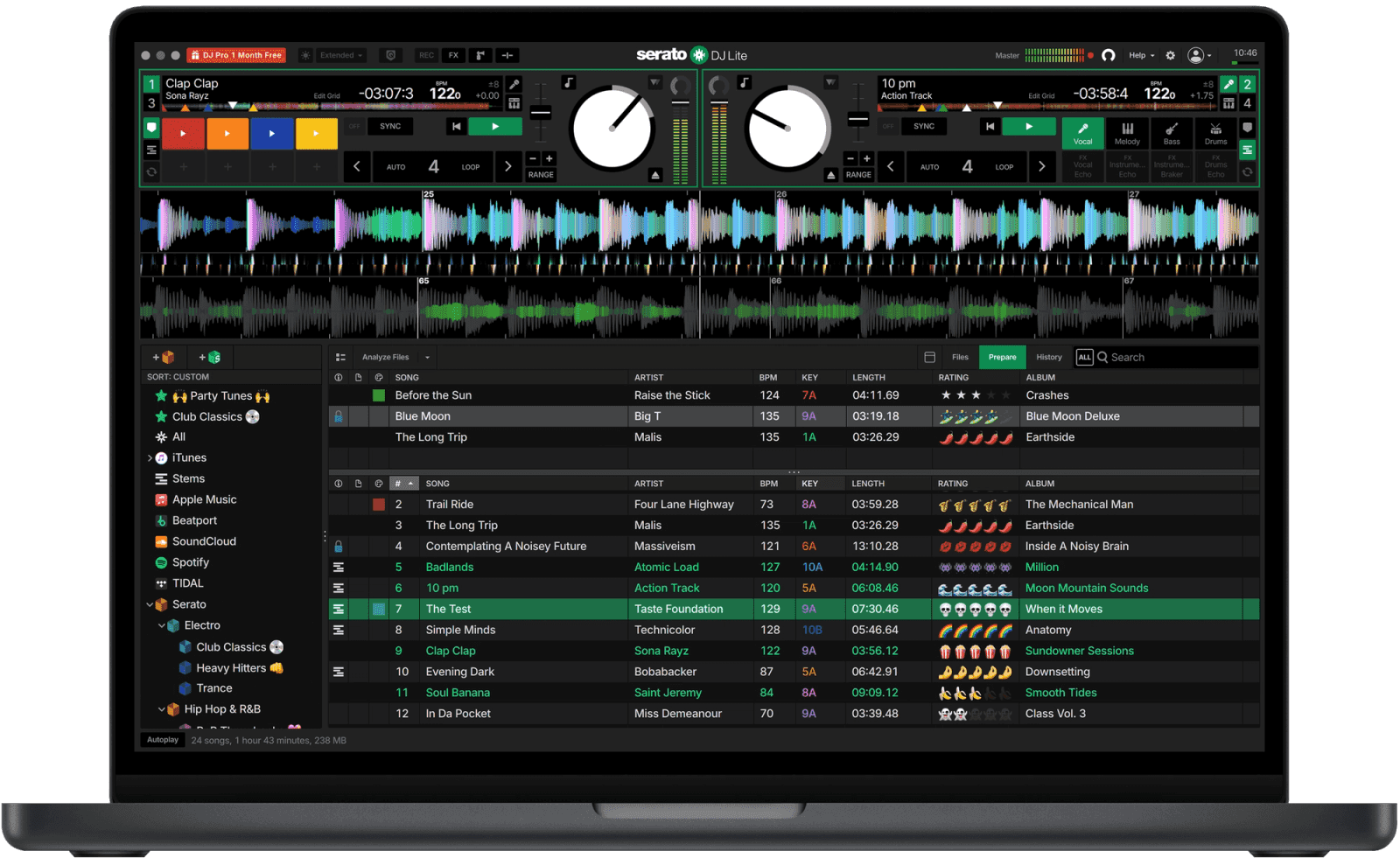The image size is (1400, 865).
Task: Click the beat jump icon in top toolbar
Action: click(507, 55)
